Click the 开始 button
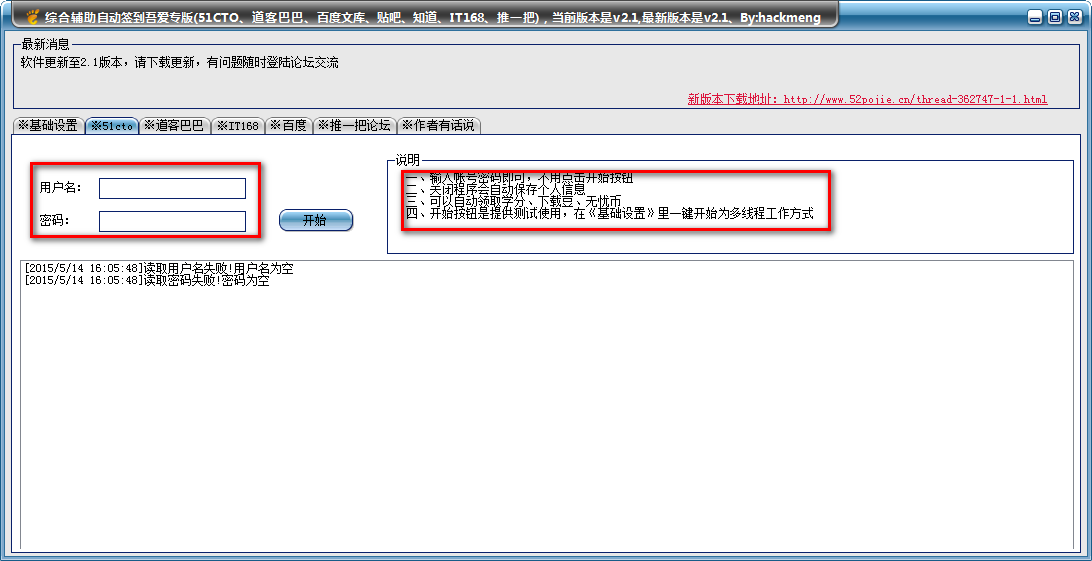1092x561 pixels. (x=315, y=221)
